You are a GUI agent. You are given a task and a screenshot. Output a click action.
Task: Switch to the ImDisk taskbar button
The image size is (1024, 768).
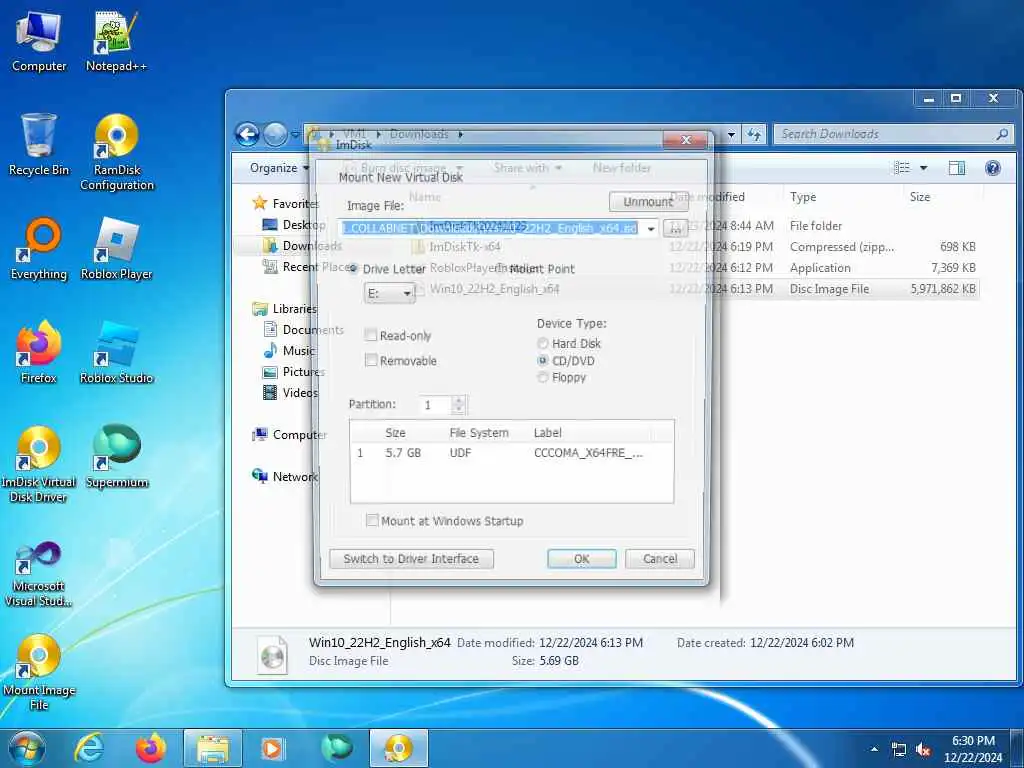click(399, 748)
